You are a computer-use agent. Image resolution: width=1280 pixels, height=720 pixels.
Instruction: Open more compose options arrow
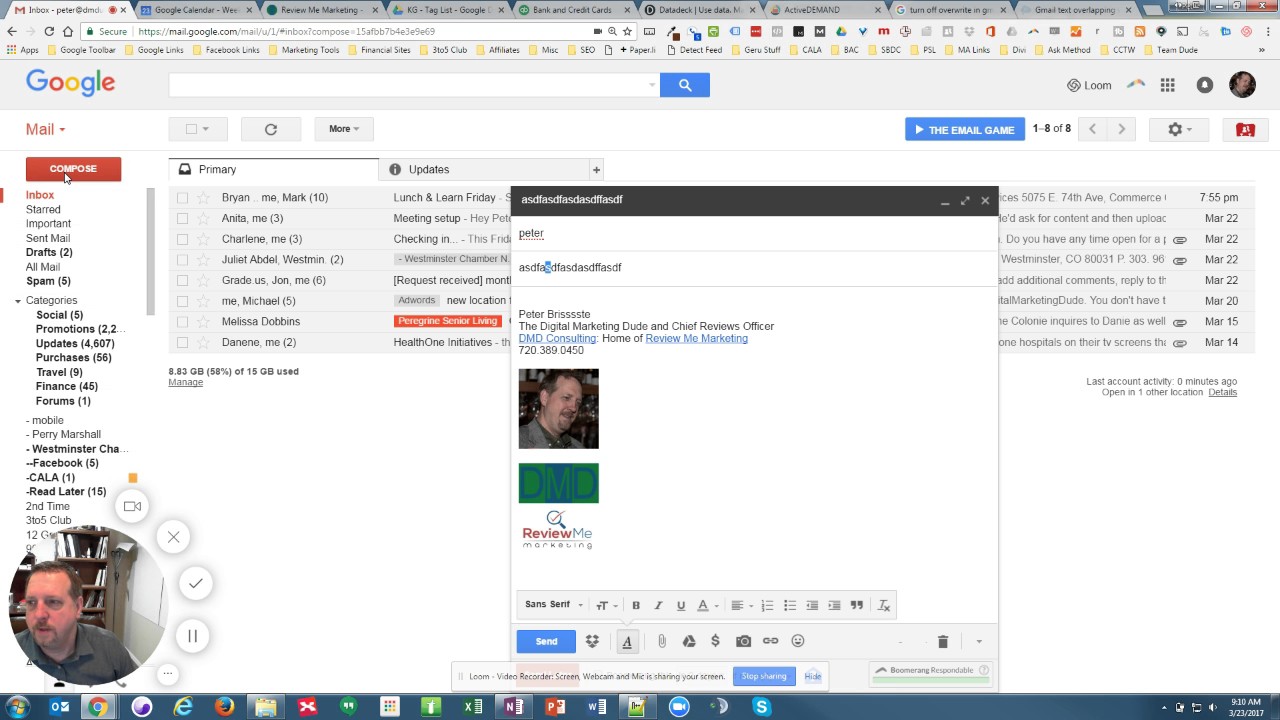pos(979,642)
